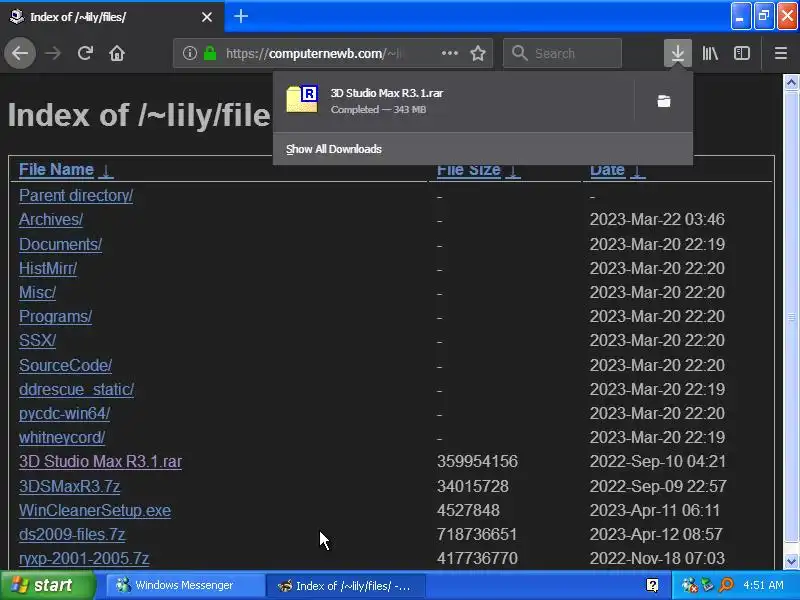This screenshot has height=600, width=800.
Task: Open the Documents/ folder link
Action: click(60, 244)
